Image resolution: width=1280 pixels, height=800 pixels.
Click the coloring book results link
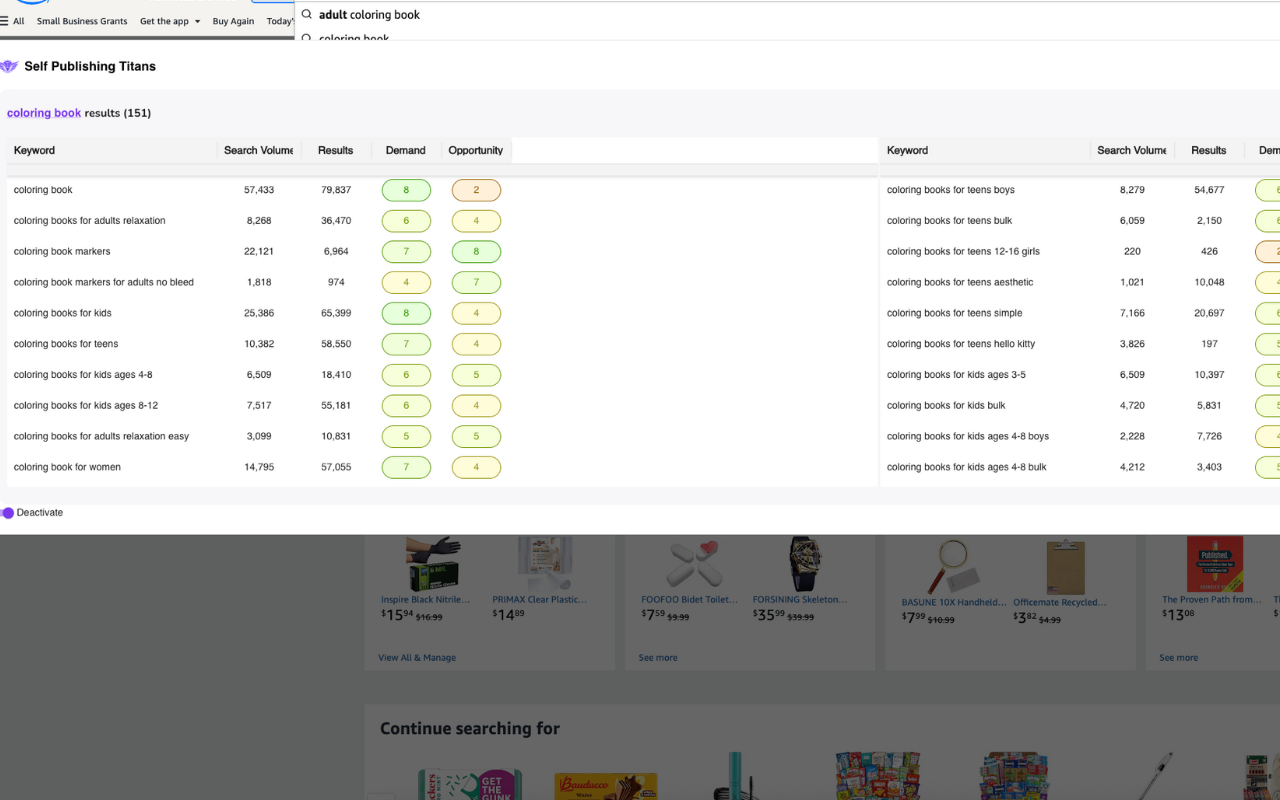click(44, 113)
